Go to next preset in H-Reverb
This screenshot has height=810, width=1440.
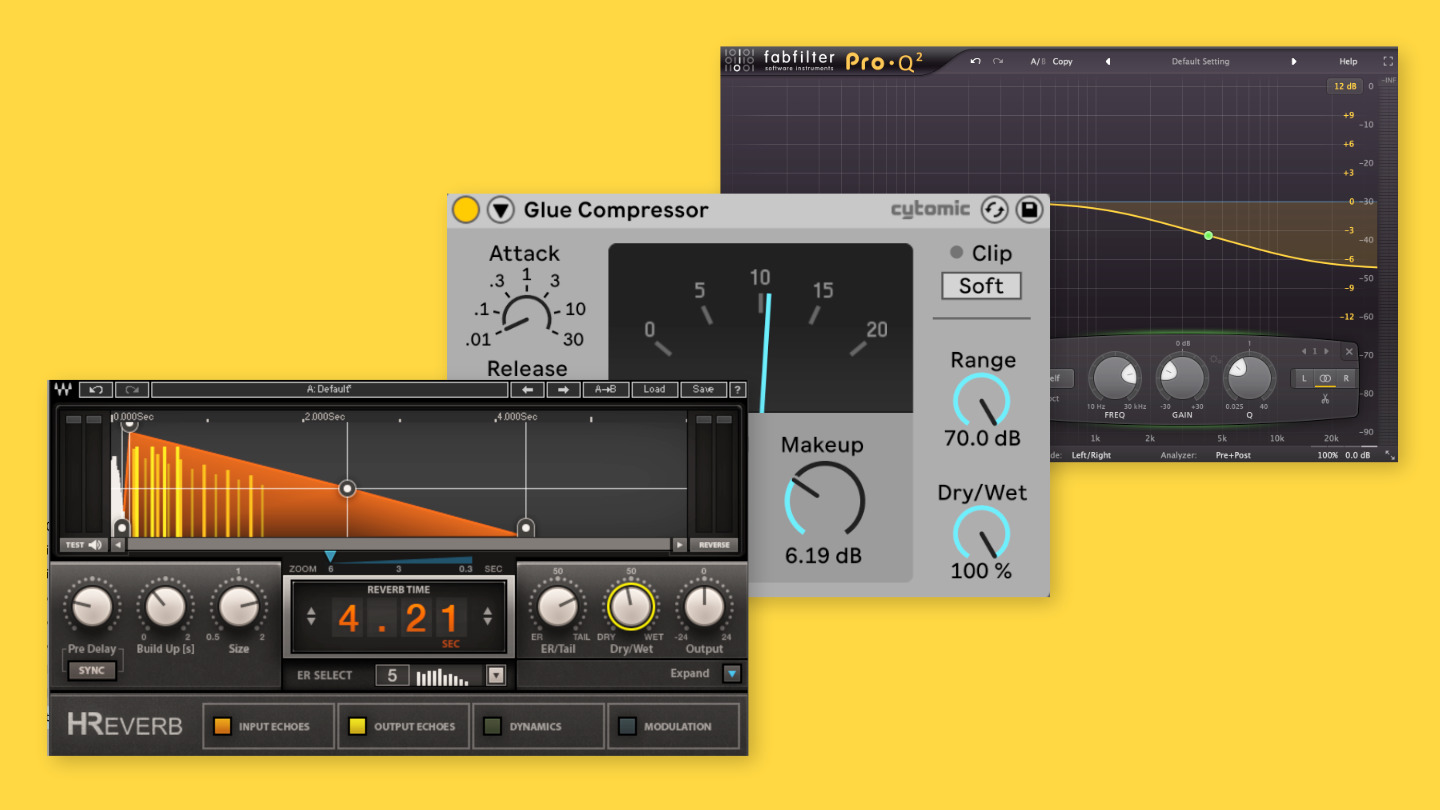[x=563, y=390]
